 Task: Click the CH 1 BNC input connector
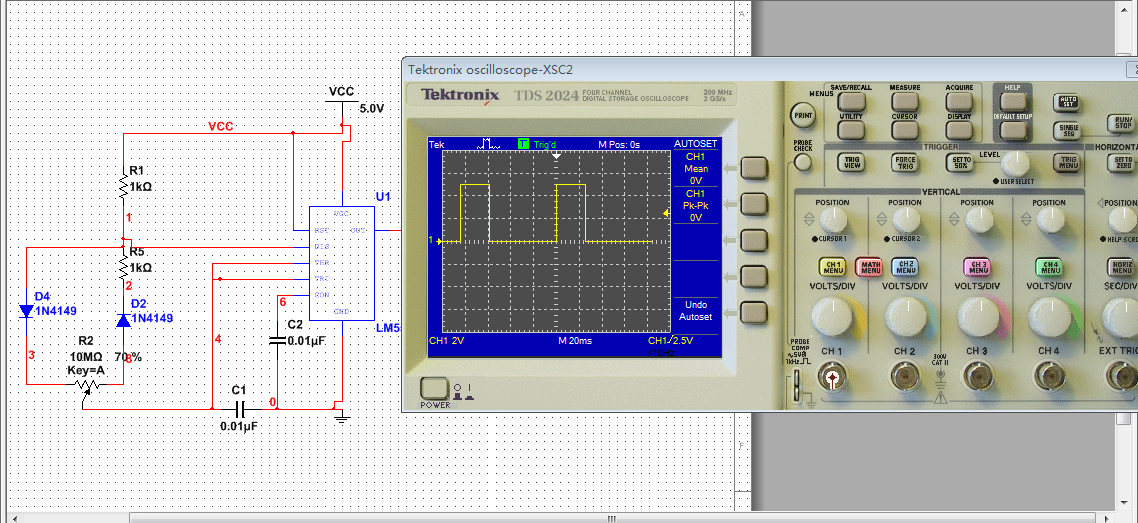click(832, 377)
